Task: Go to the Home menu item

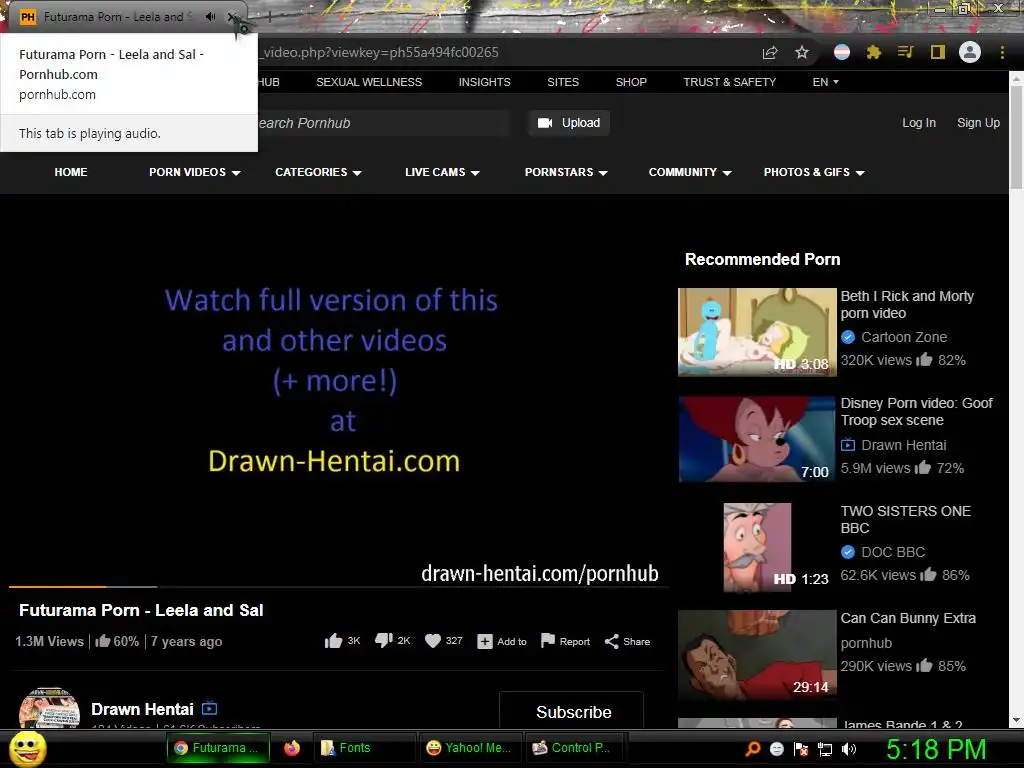Action: pyautogui.click(x=71, y=172)
